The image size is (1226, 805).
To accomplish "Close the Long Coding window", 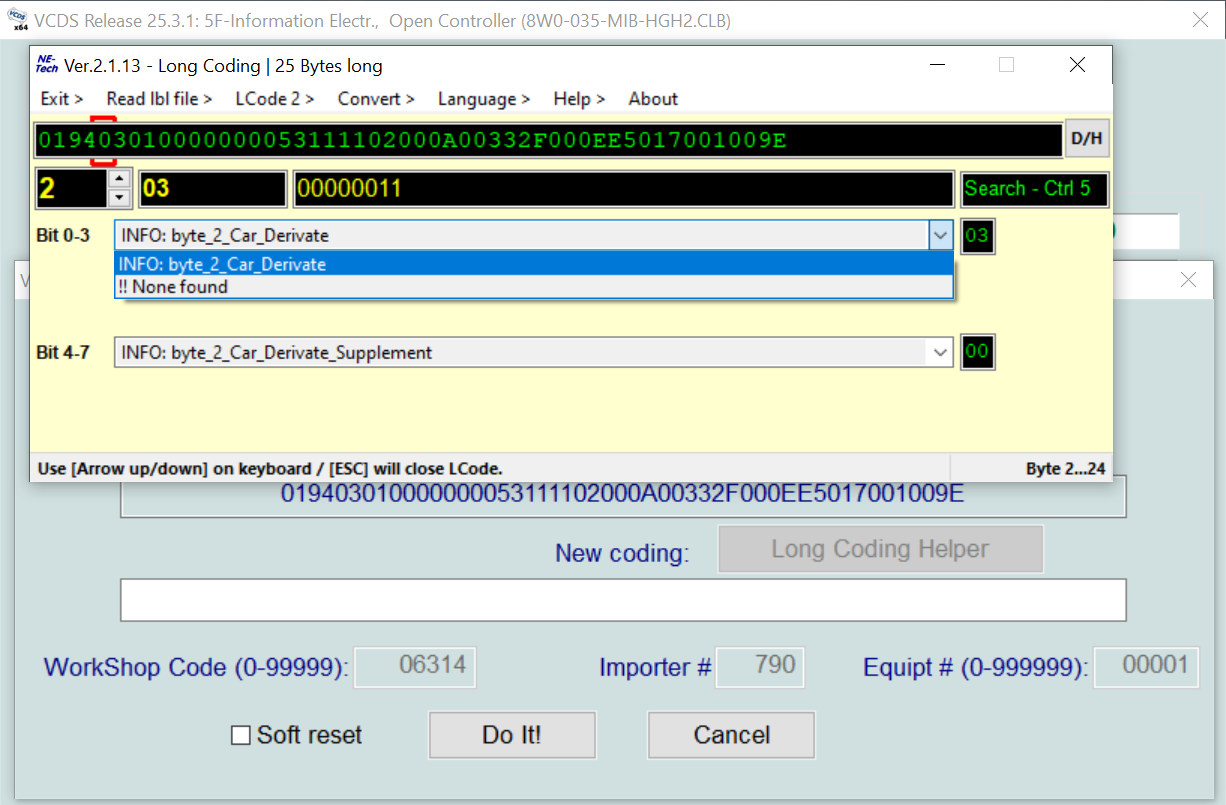I will (x=1077, y=65).
